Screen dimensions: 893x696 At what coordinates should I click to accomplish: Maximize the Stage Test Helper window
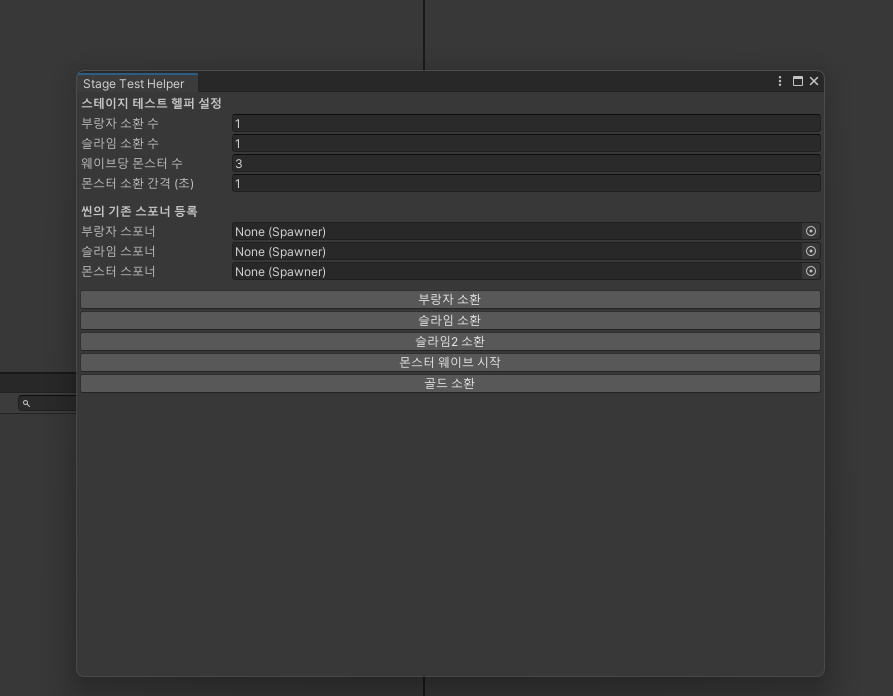[x=798, y=81]
